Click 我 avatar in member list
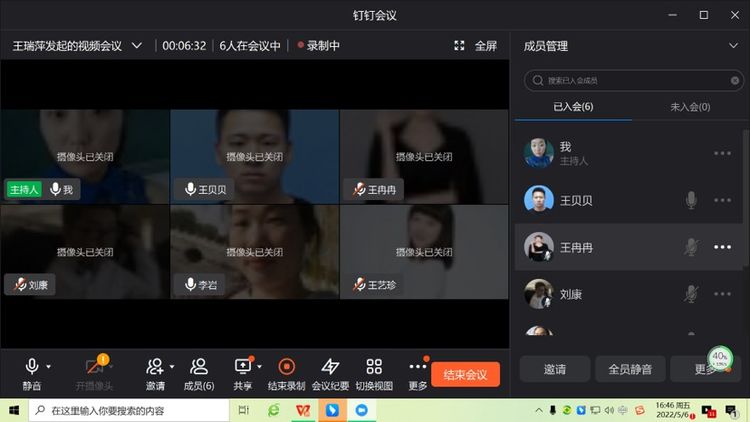This screenshot has width=750, height=422. [x=539, y=153]
